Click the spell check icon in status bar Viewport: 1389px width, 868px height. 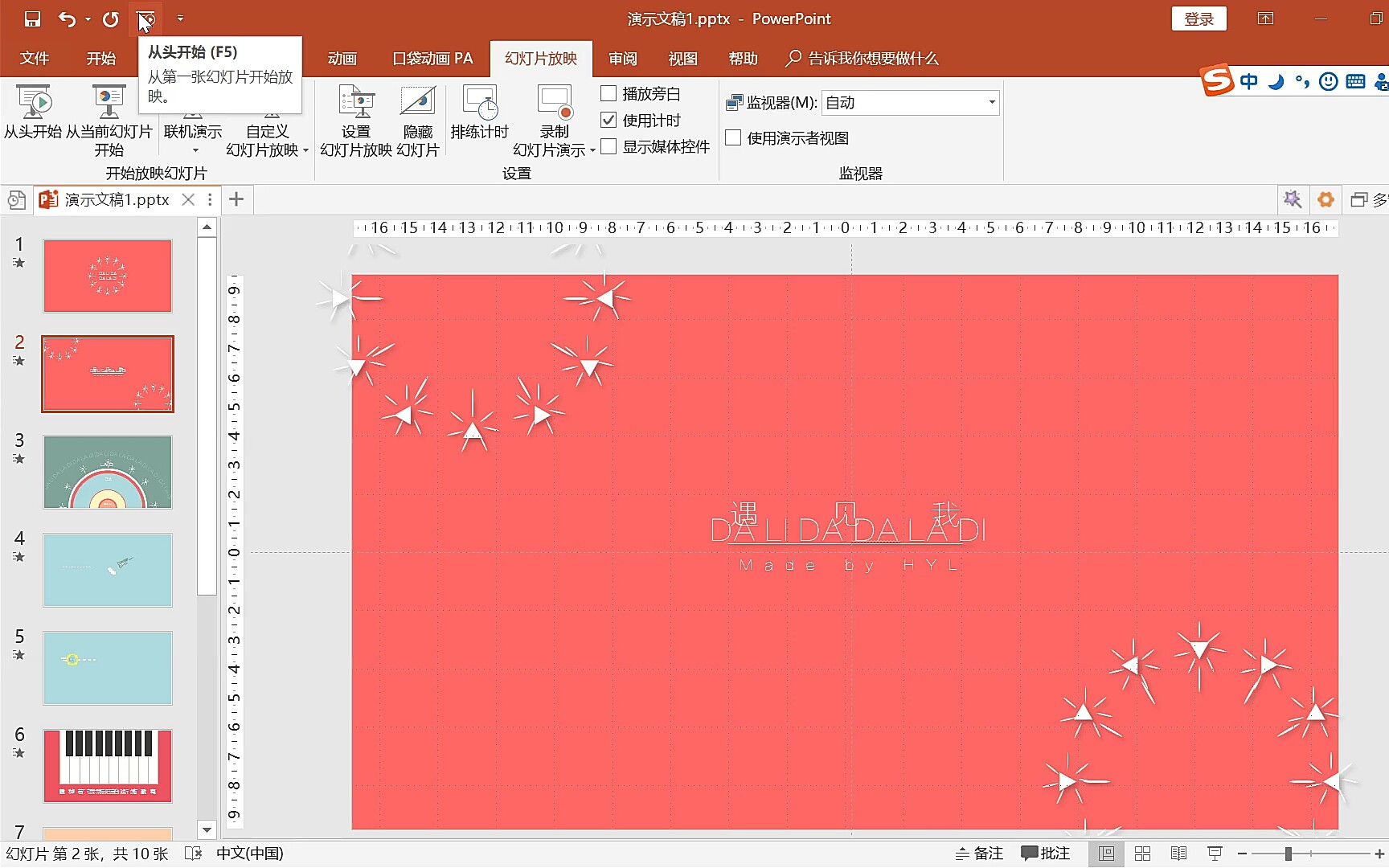click(x=193, y=854)
